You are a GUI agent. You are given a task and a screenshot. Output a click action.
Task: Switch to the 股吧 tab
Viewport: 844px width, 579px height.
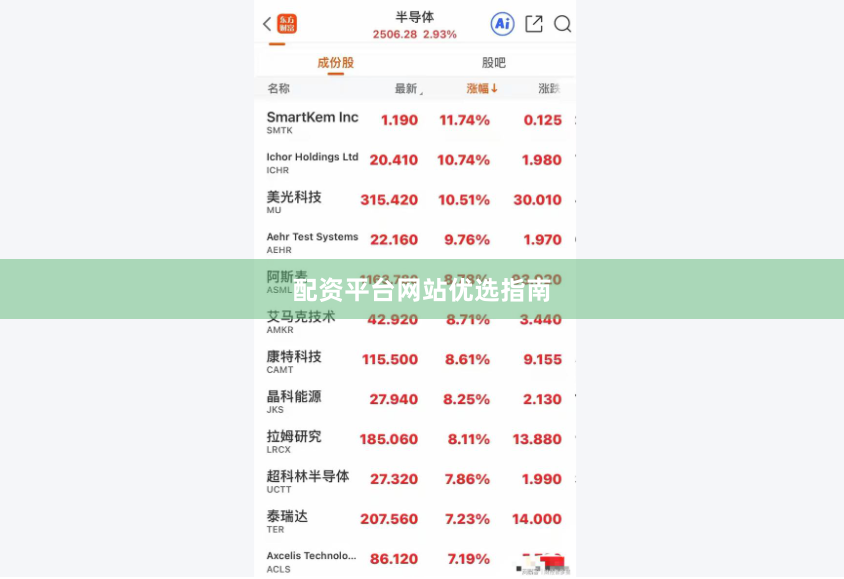coord(494,63)
